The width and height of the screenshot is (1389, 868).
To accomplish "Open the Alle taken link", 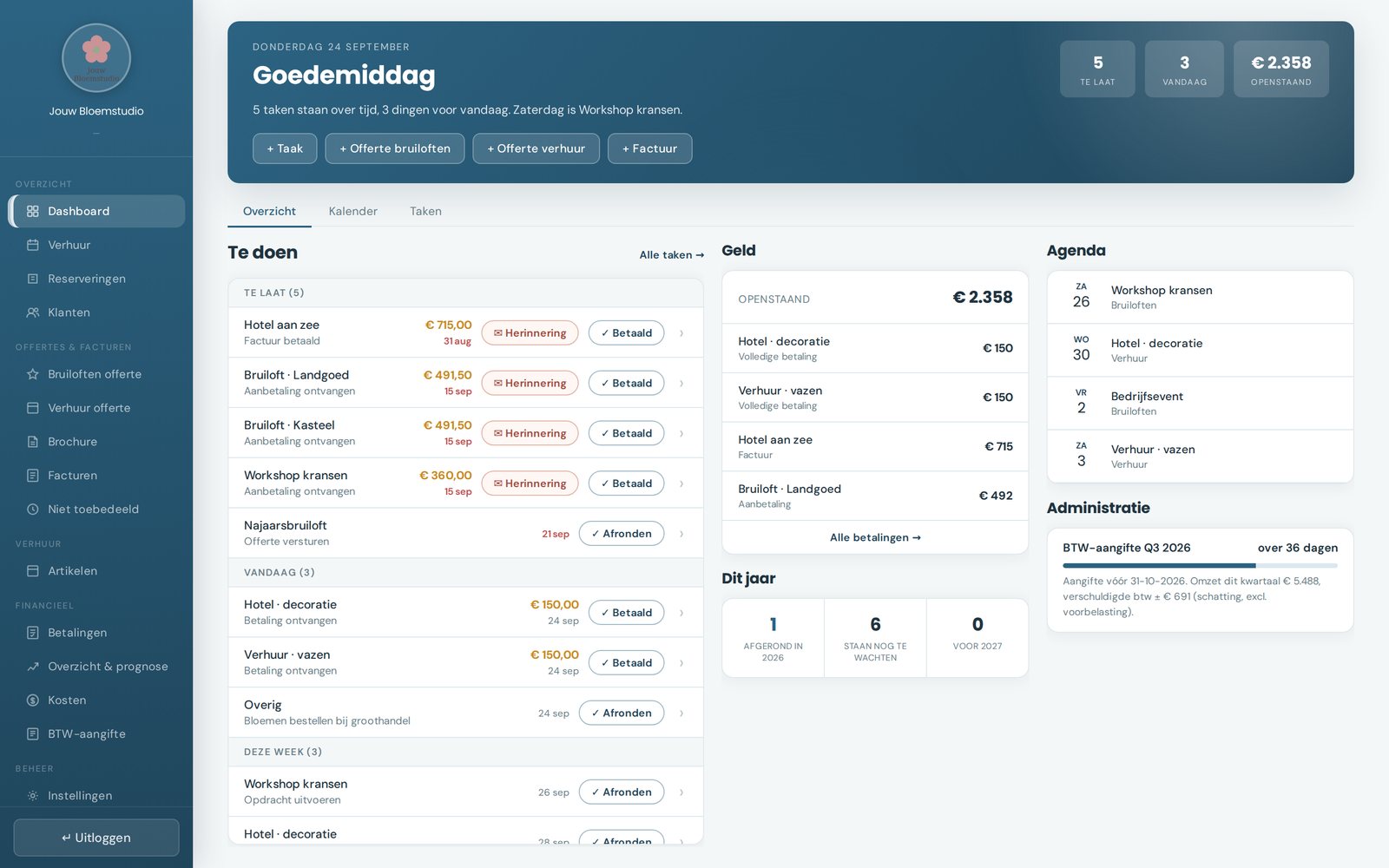I will [671, 255].
